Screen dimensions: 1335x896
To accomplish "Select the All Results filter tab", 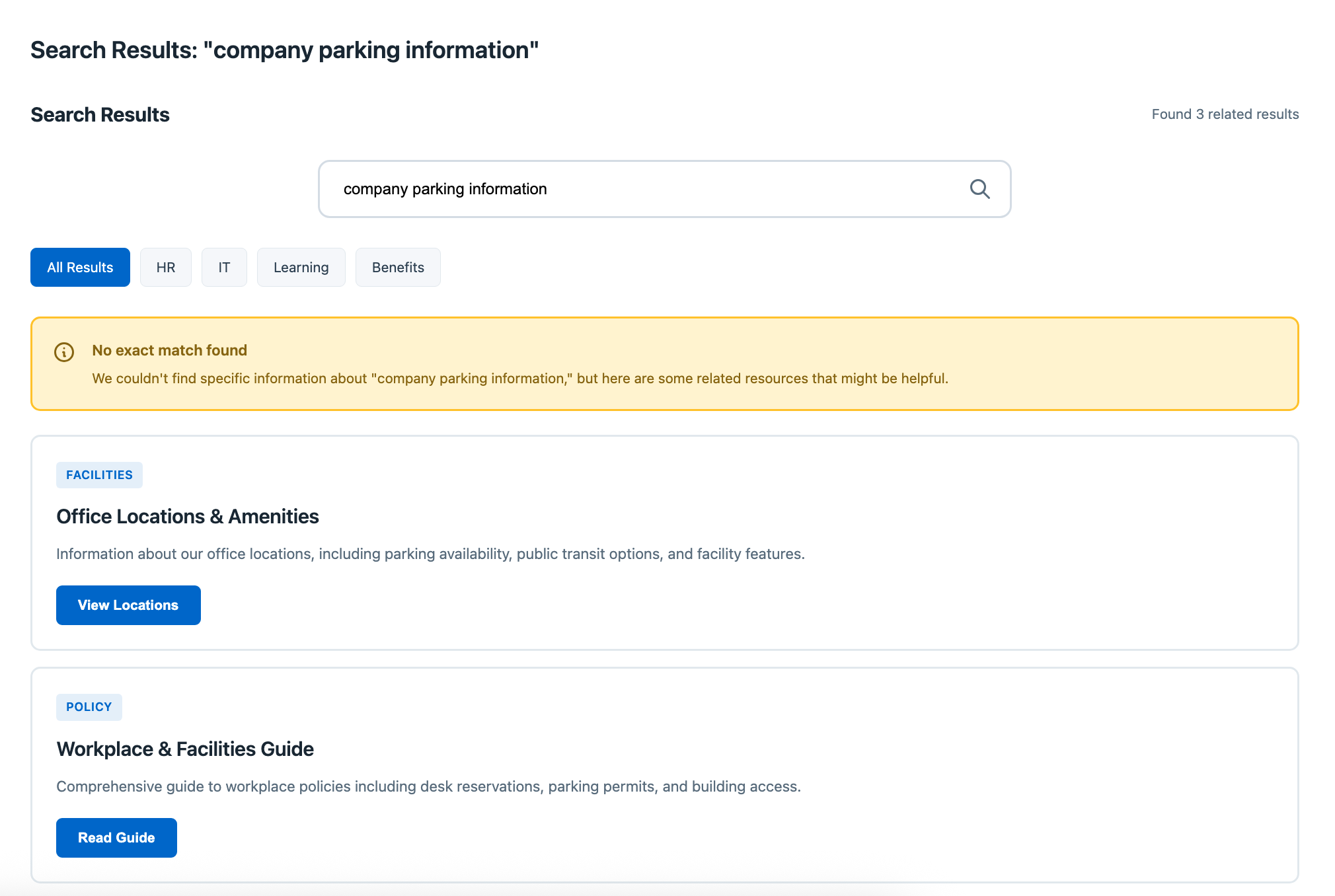I will [80, 268].
